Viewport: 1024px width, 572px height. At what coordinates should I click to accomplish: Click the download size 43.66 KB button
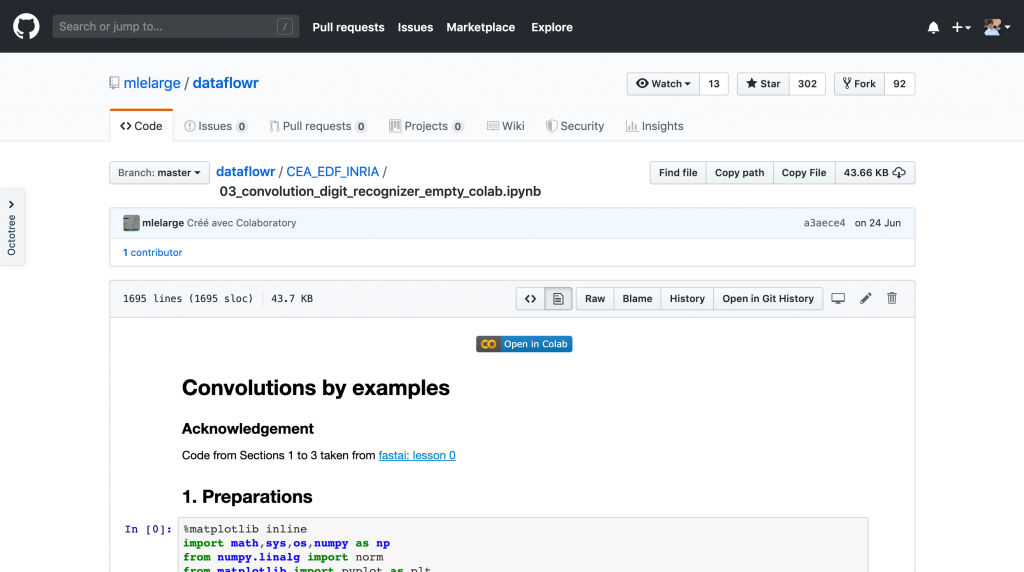[x=874, y=173]
